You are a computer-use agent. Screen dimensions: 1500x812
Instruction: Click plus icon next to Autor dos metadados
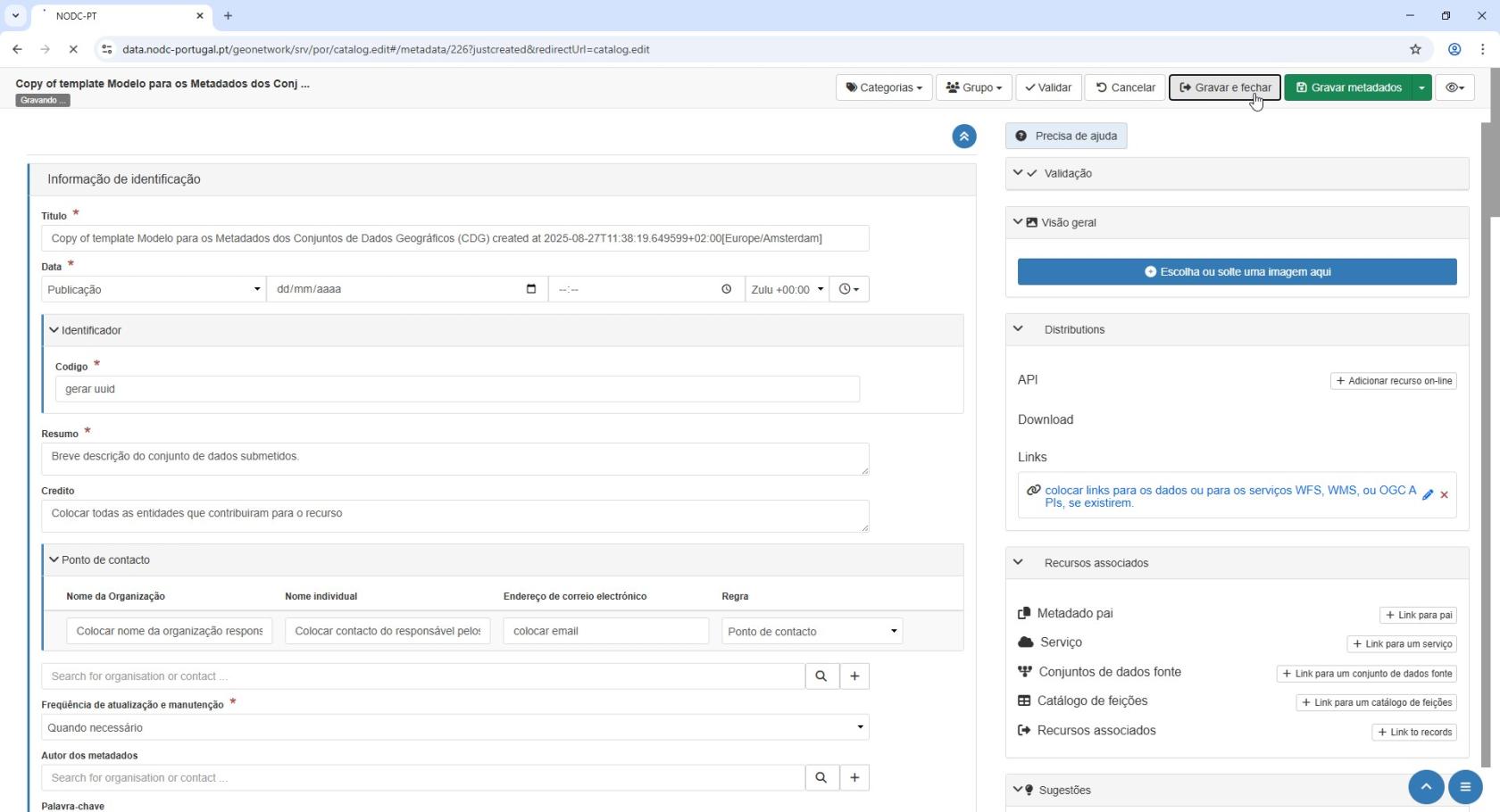[x=854, y=778]
